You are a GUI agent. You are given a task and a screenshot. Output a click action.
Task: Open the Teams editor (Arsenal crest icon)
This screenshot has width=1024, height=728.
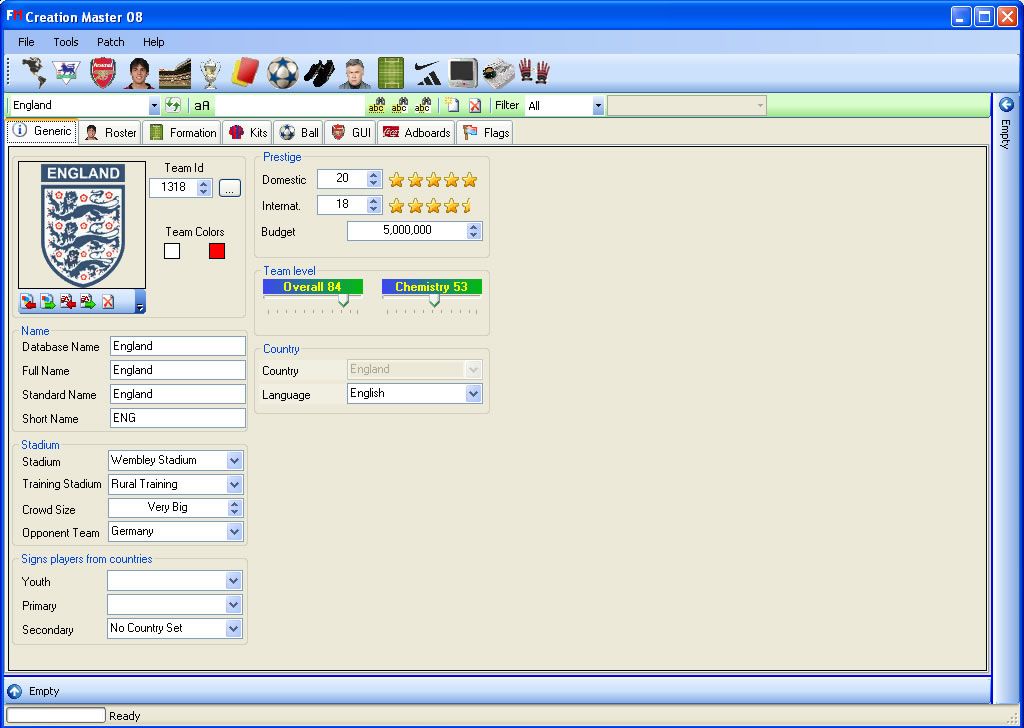click(x=103, y=73)
